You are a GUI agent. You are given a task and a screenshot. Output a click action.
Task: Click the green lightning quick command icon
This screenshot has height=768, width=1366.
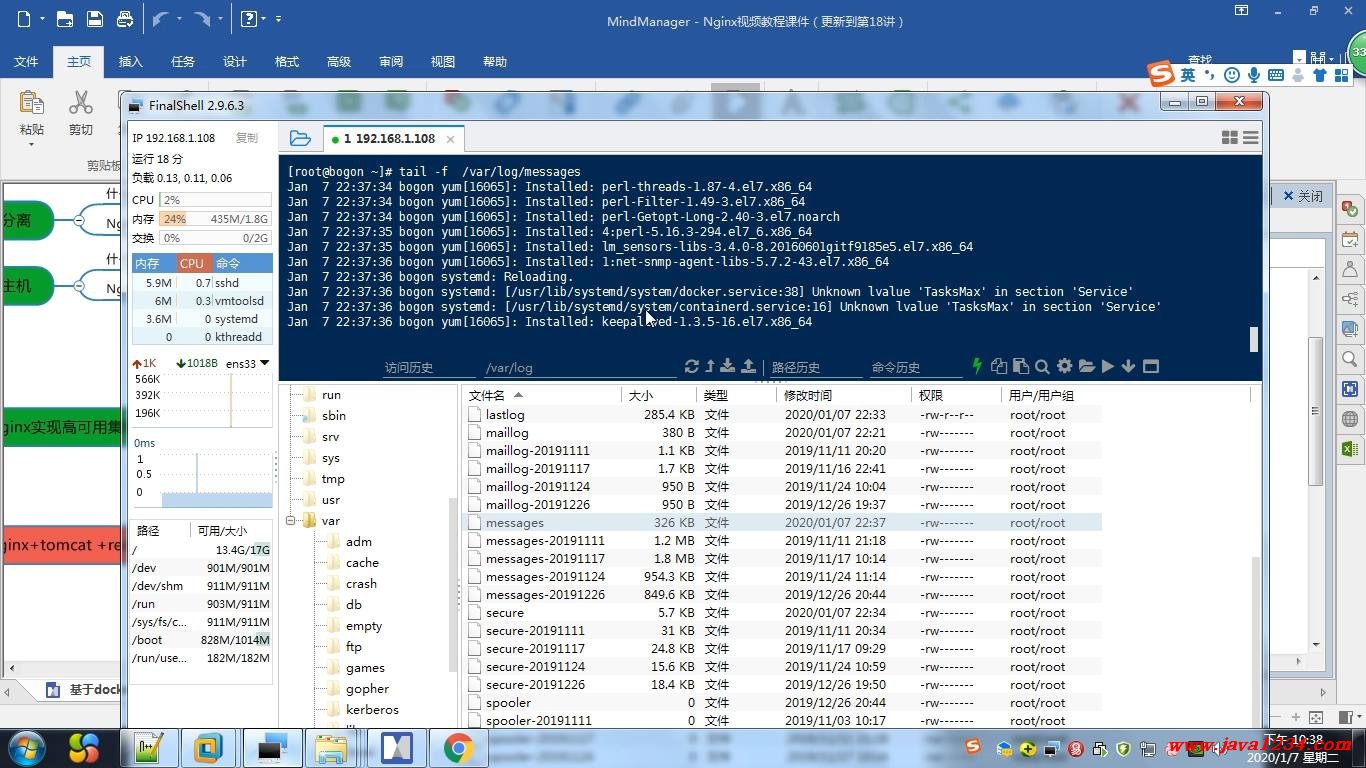(x=977, y=366)
